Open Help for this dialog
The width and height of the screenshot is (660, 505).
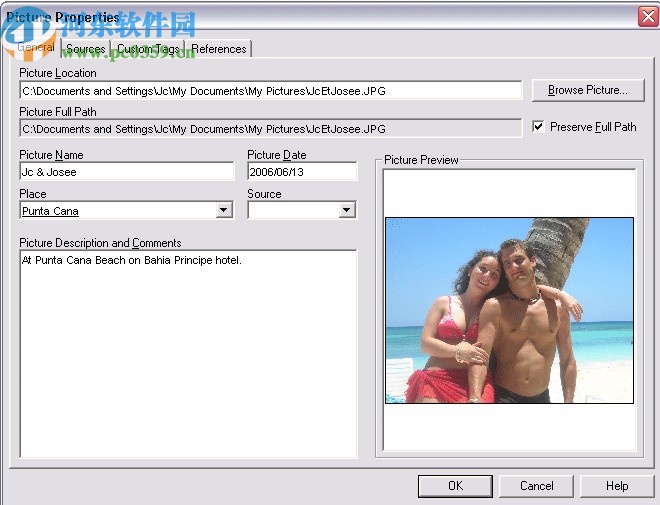tap(617, 486)
